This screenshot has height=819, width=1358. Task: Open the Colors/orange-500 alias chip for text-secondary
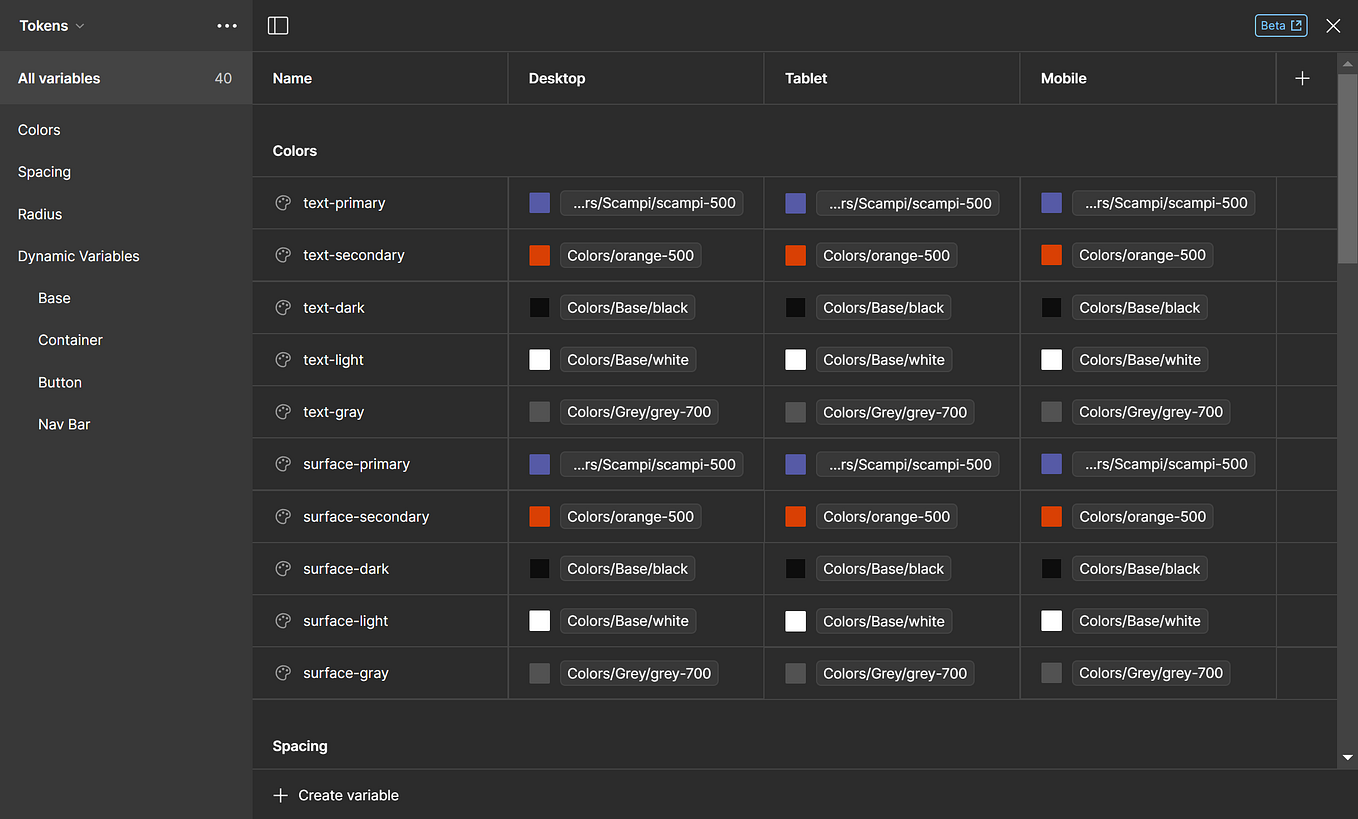[630, 255]
